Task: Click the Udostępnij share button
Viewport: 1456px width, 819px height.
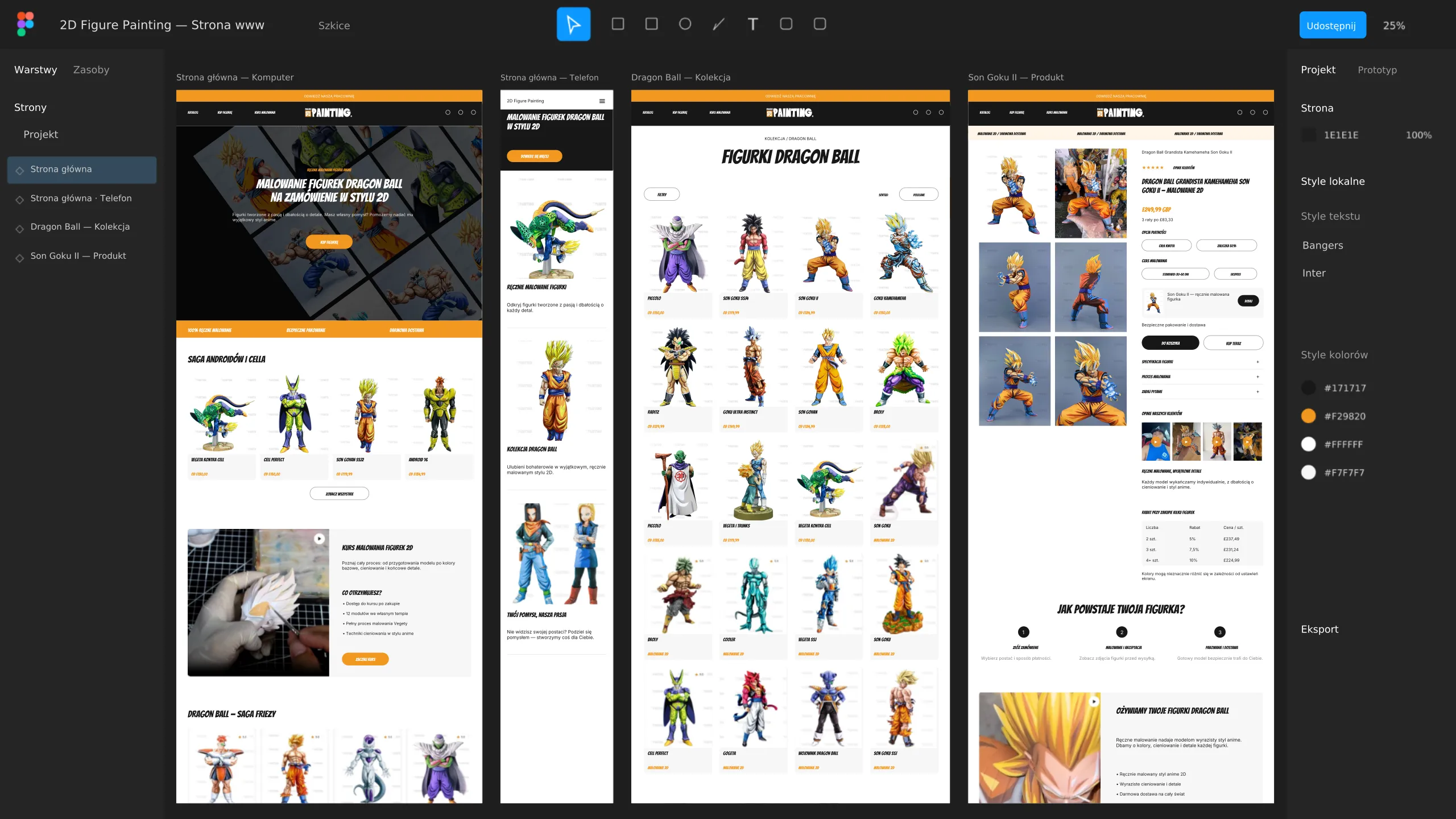Action: [1333, 25]
